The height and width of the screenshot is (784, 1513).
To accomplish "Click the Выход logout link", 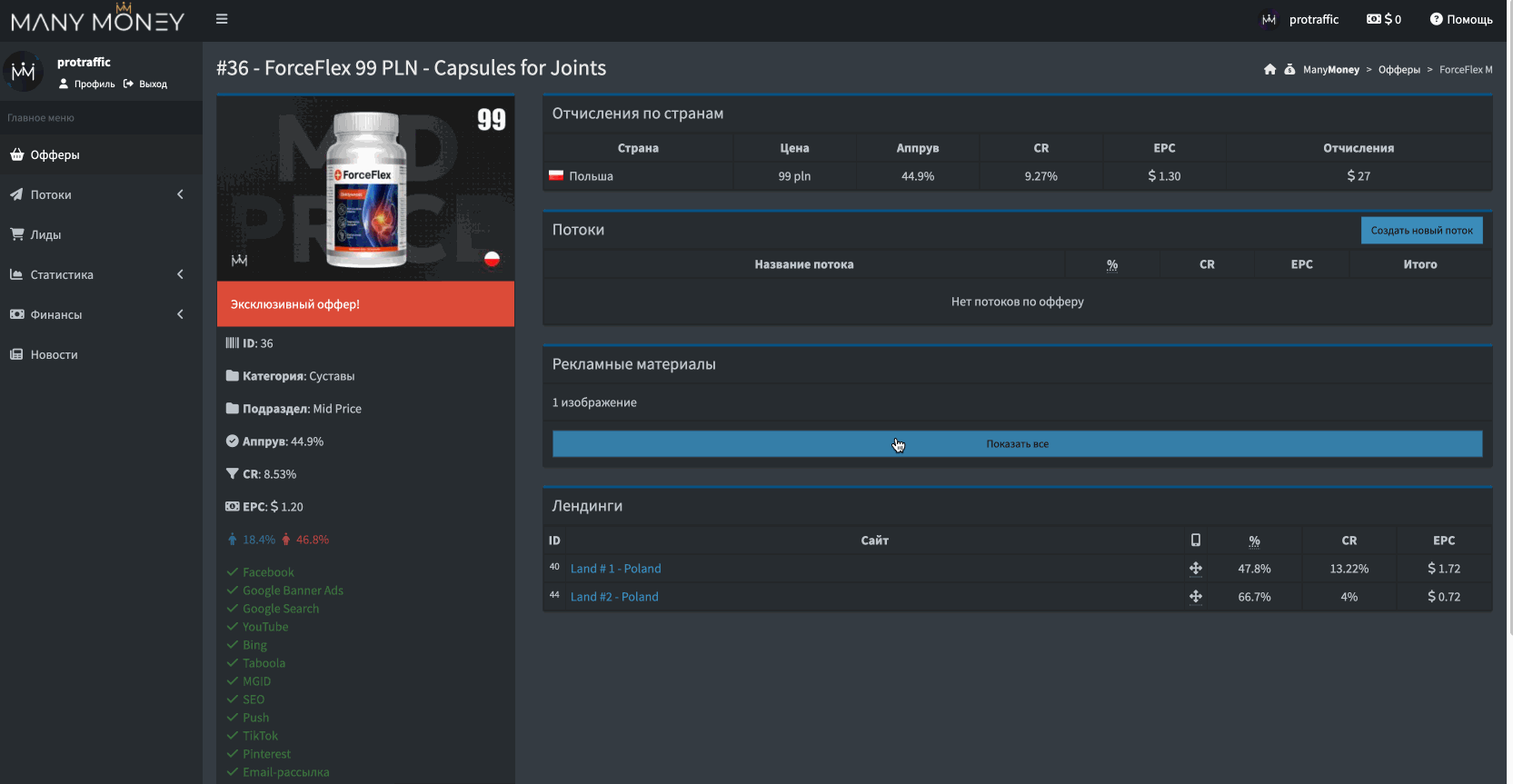I will pos(145,84).
